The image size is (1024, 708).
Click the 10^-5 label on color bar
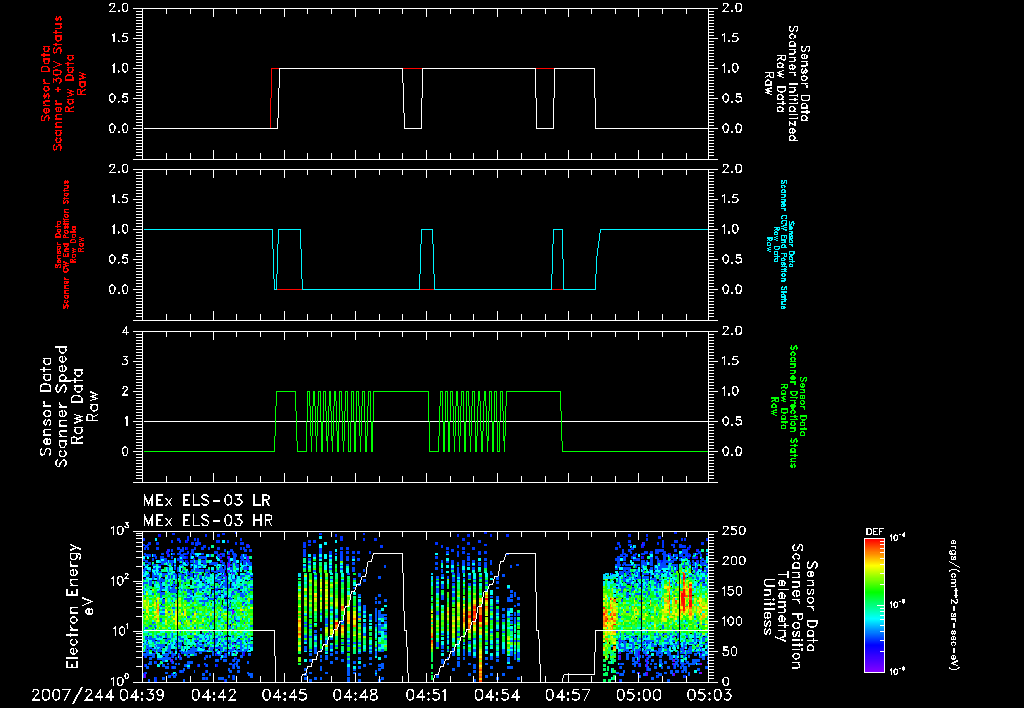click(x=898, y=604)
